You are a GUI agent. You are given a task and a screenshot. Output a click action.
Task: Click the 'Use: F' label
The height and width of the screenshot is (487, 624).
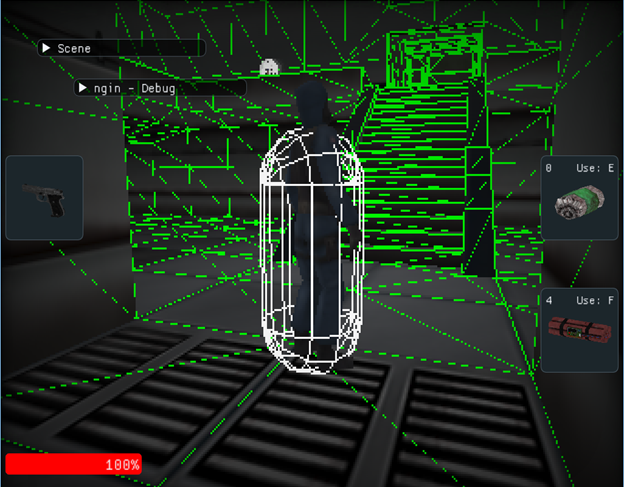[x=595, y=300]
